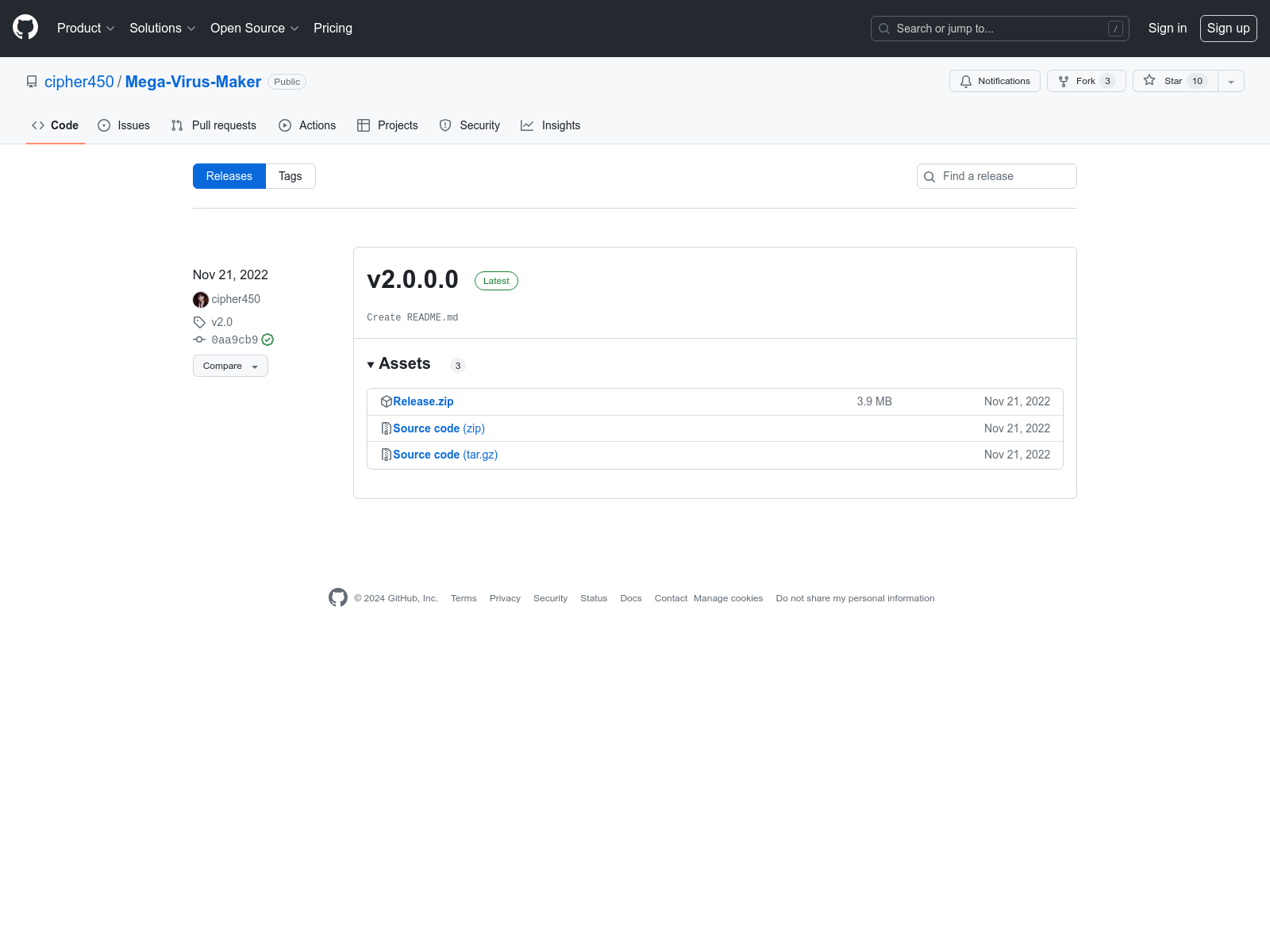The width and height of the screenshot is (1270, 952).
Task: Click the Latest label badge
Action: click(x=496, y=281)
